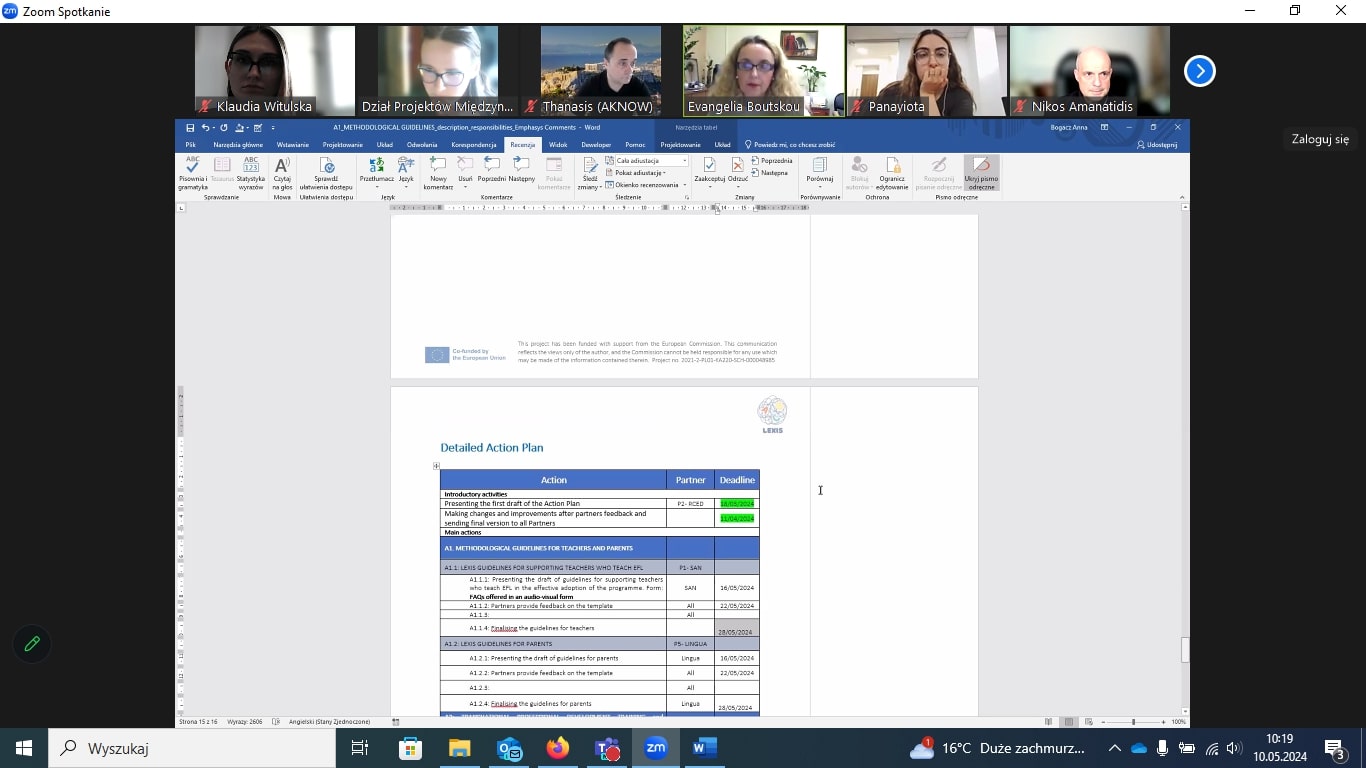
Task: Open the Korespondencja ribbon tab
Action: [x=474, y=145]
